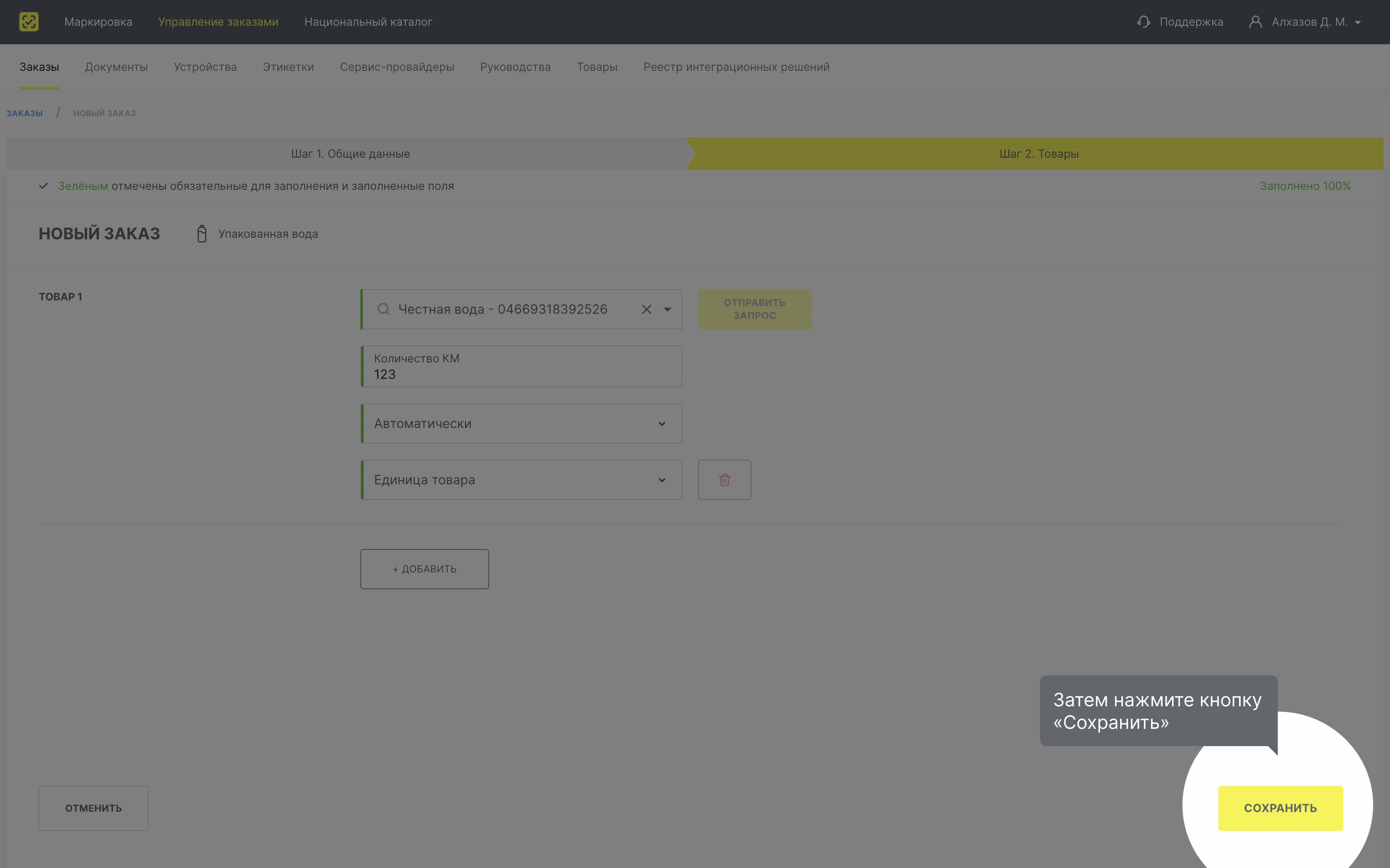Screen dimensions: 1390x868
Task: Click the + ДОБАВИТЬ button
Action: (x=425, y=569)
